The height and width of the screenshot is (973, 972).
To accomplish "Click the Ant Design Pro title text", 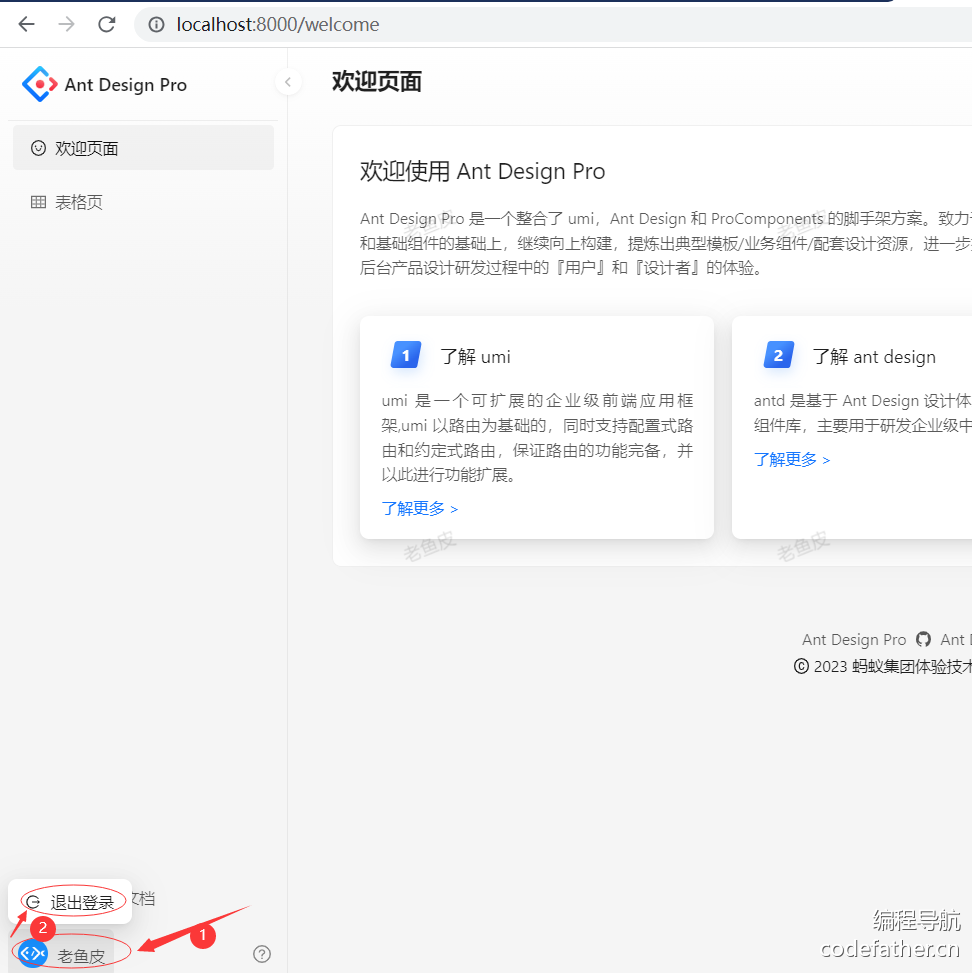I will tap(125, 84).
